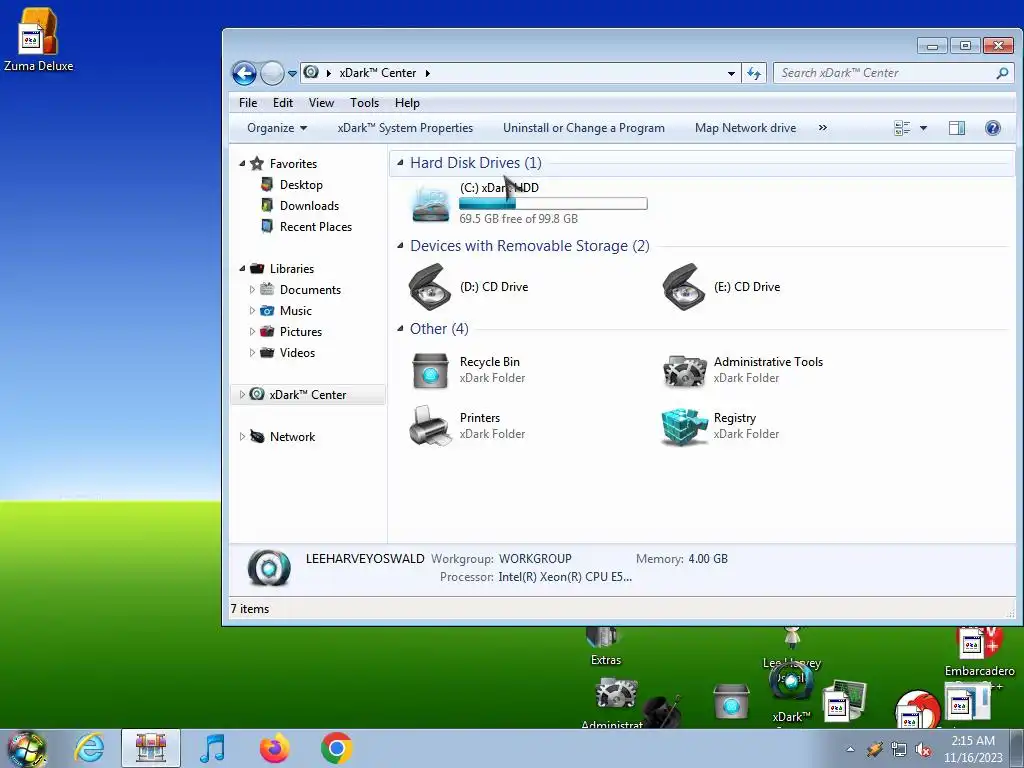Screen dimensions: 1024x768
Task: Click the Change your view icon
Action: point(902,128)
